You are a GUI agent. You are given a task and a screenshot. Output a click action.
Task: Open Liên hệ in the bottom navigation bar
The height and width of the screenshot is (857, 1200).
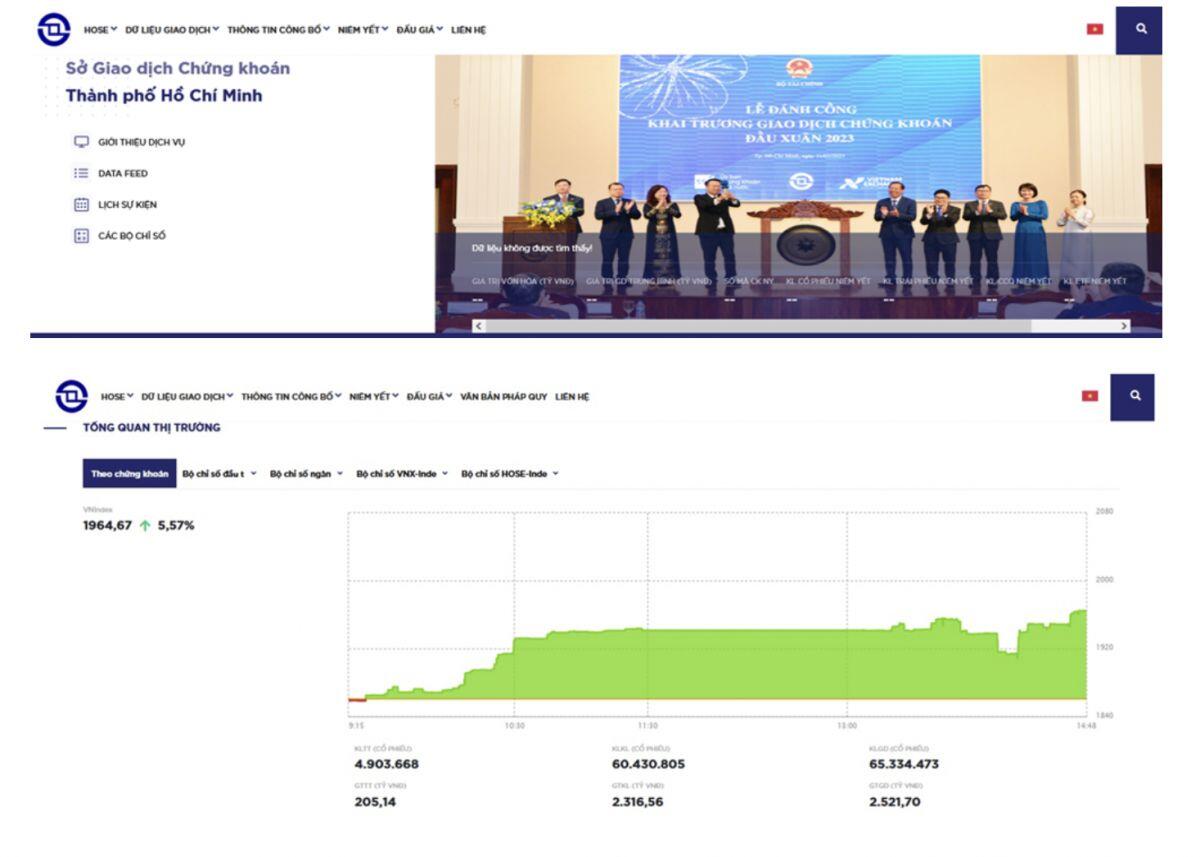[572, 397]
